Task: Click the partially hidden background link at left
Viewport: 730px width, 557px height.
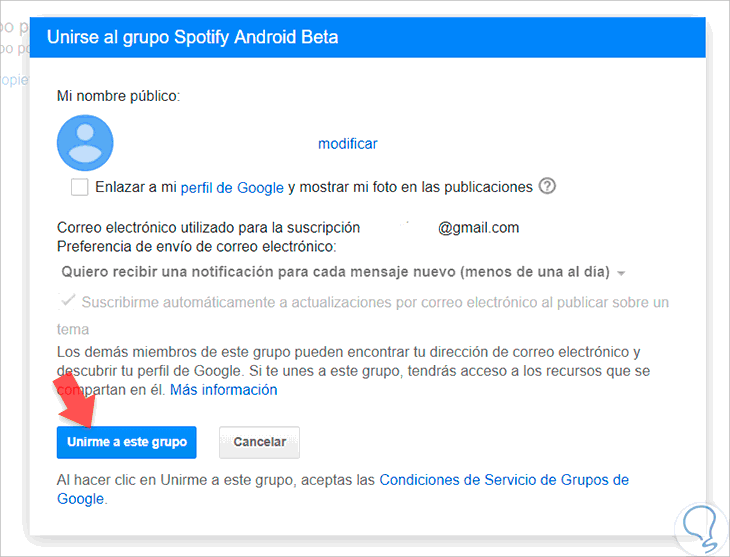Action: 14,80
